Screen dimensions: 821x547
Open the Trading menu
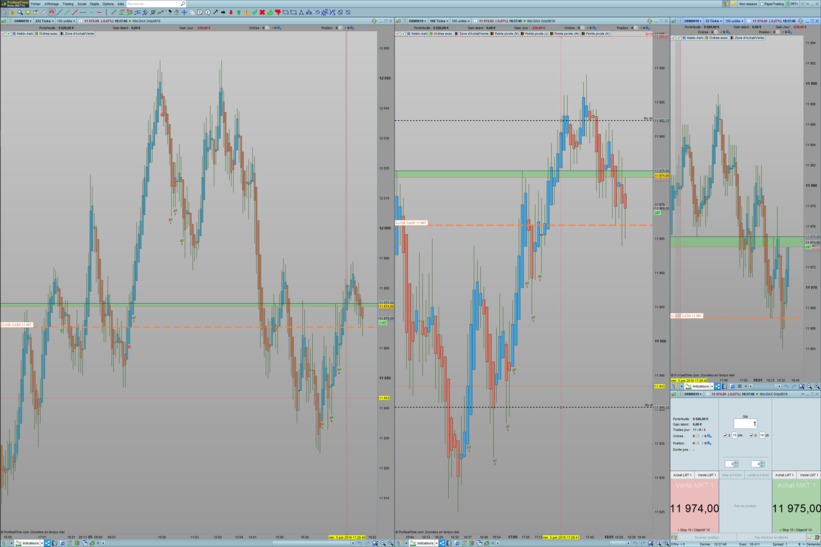(68, 4)
